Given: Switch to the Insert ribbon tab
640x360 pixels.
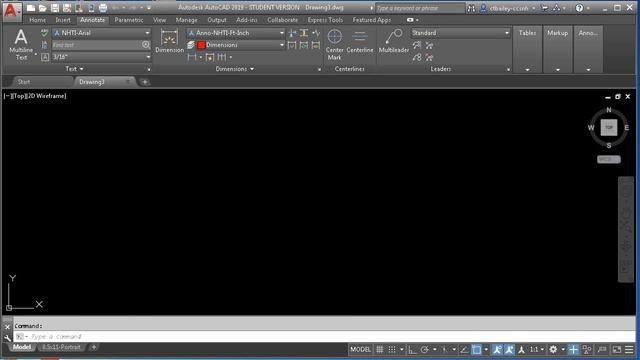Looking at the screenshot, I should pos(63,20).
